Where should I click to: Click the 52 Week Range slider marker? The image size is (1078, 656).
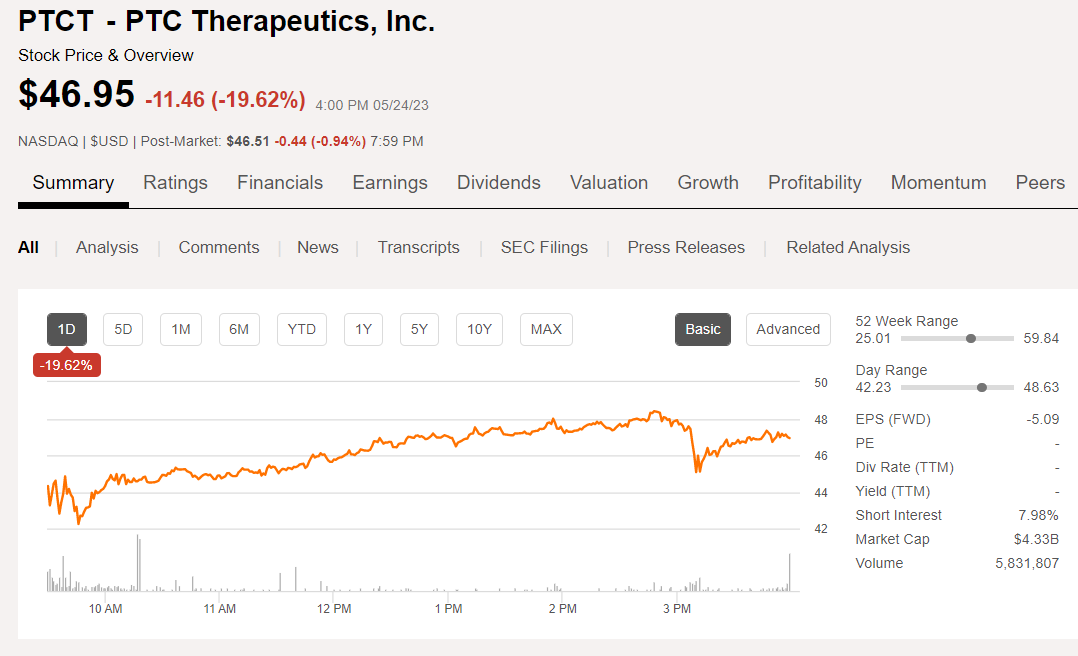[x=971, y=339]
